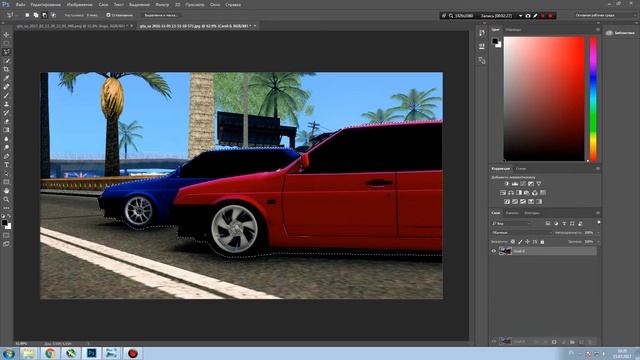Select the Gradient tool

tap(7, 130)
